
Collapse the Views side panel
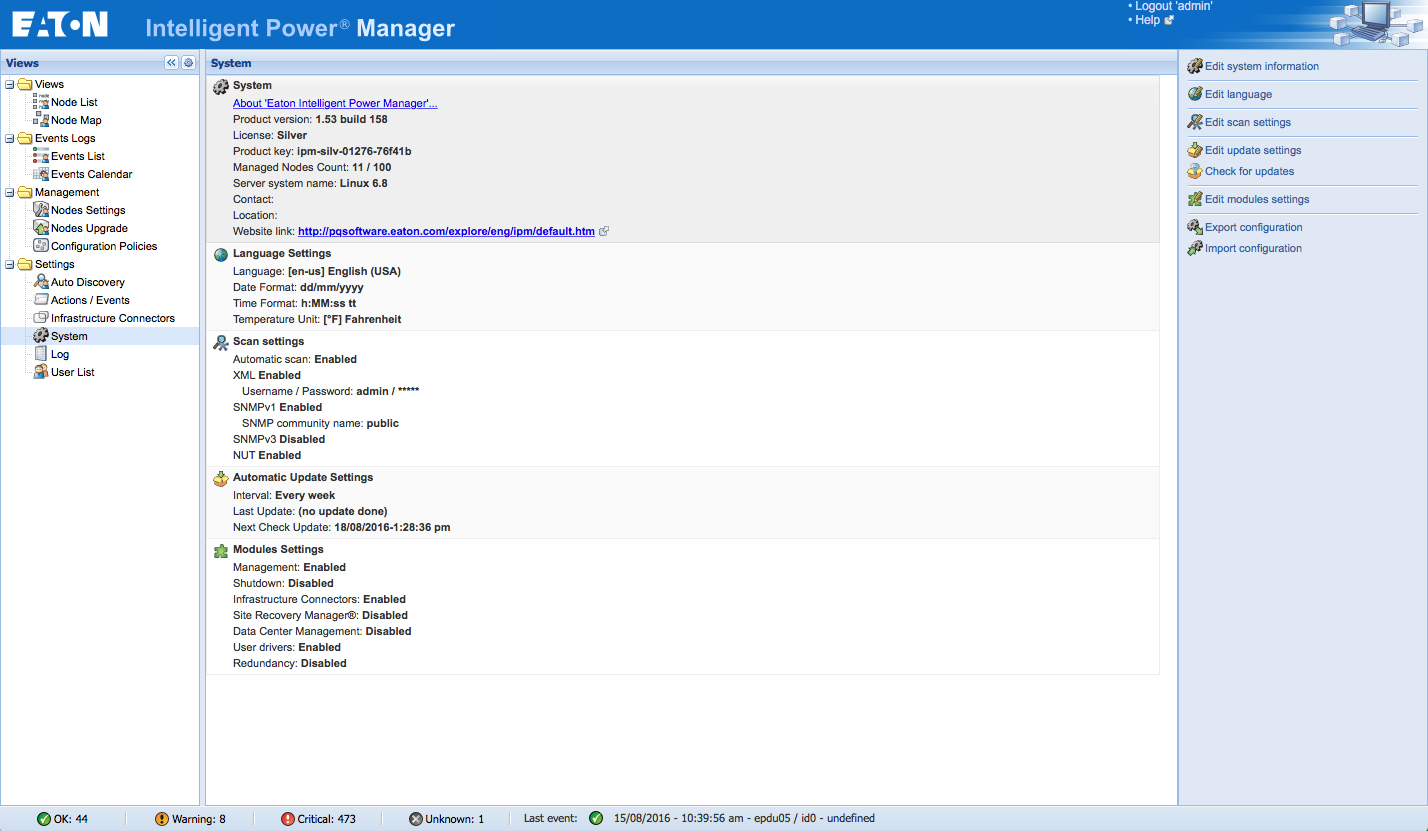[x=171, y=63]
